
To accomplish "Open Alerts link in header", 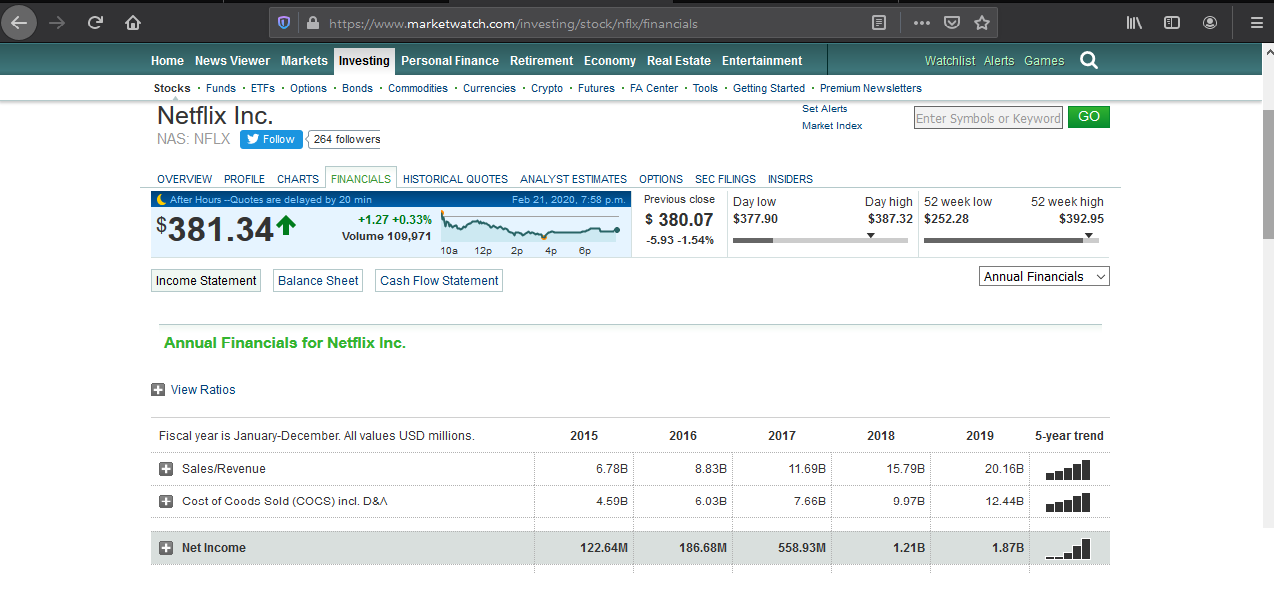I will (999, 61).
